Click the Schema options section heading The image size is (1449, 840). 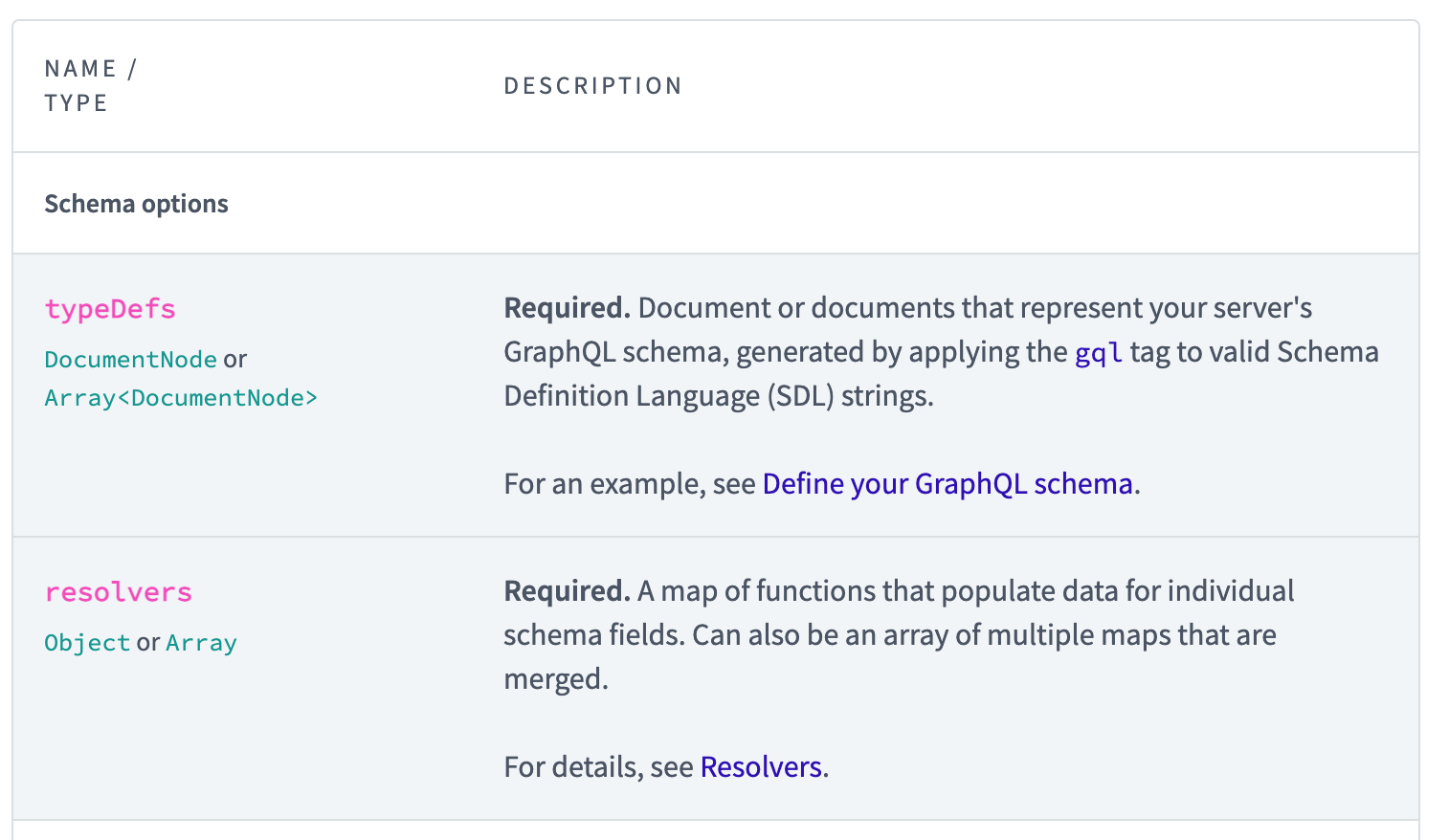tap(136, 204)
